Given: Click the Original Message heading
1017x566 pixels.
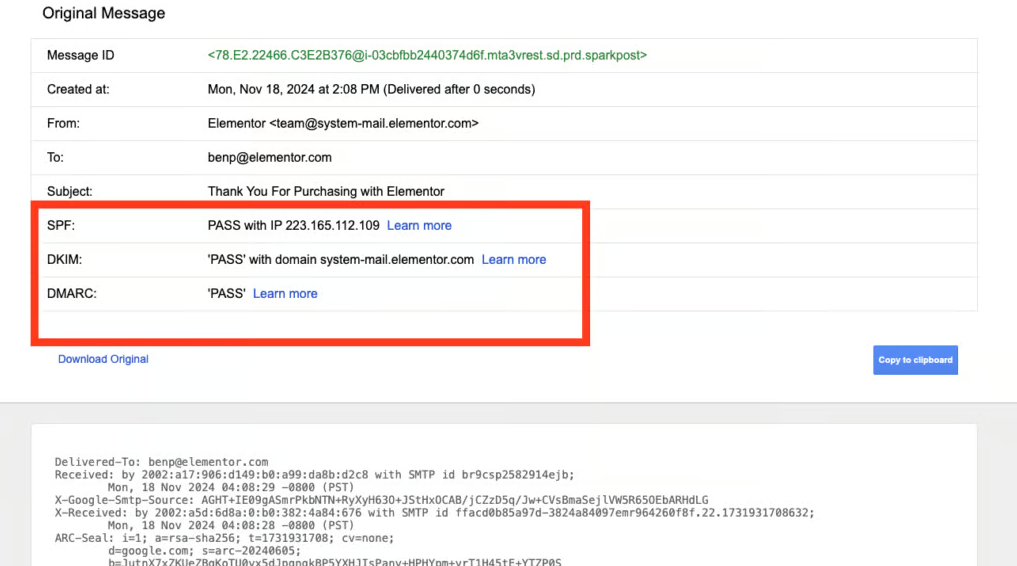Looking at the screenshot, I should pyautogui.click(x=104, y=13).
